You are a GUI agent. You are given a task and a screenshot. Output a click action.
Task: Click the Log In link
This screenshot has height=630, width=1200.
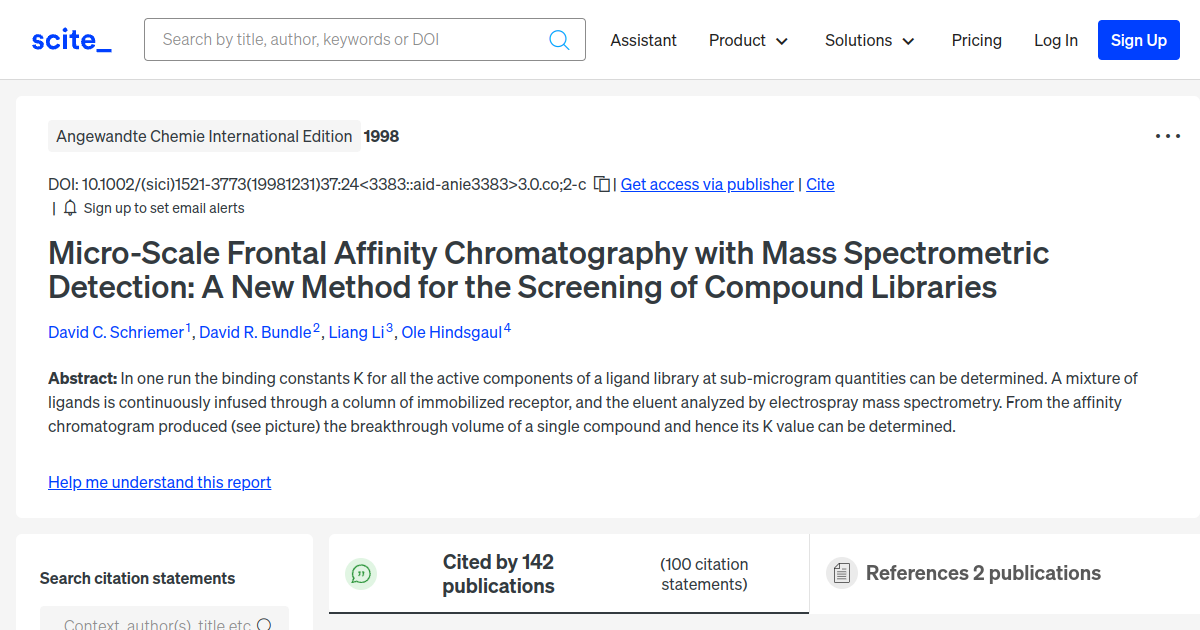(1055, 41)
